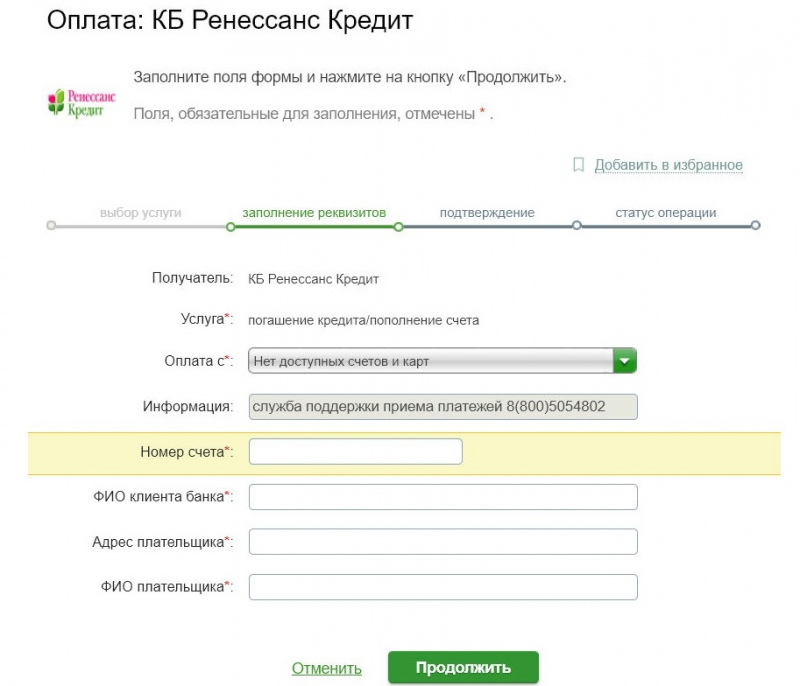Click the Номер счета label
The image size is (800, 686).
click(186, 452)
